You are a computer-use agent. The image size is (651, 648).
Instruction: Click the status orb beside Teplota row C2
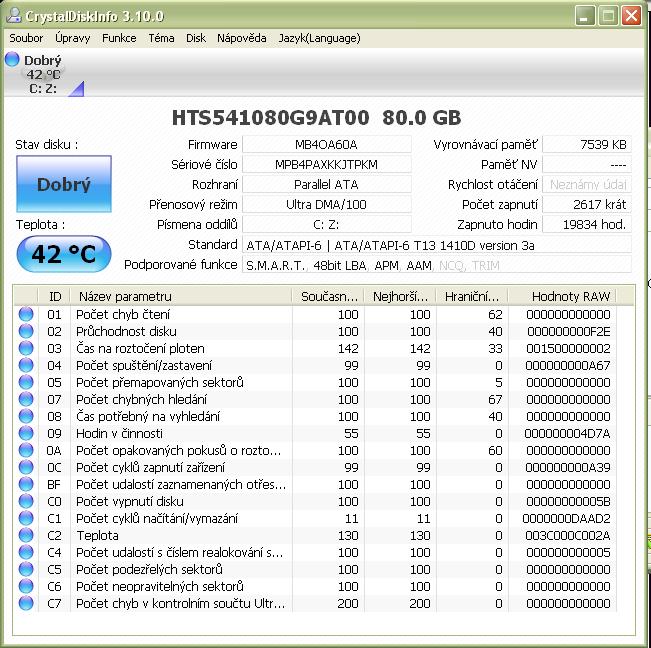coord(26,535)
